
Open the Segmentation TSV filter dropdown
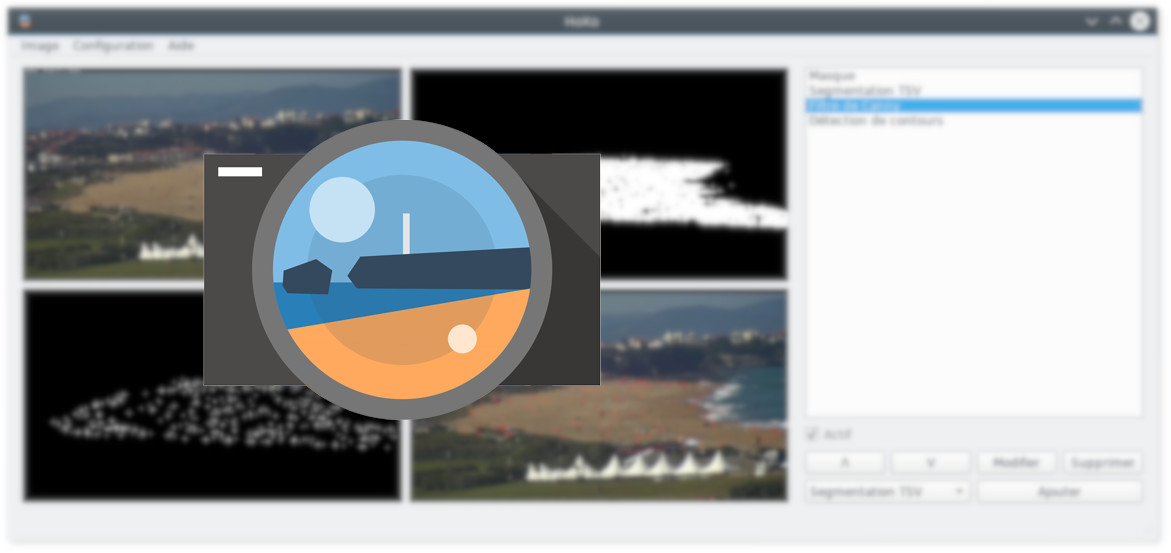tap(887, 492)
